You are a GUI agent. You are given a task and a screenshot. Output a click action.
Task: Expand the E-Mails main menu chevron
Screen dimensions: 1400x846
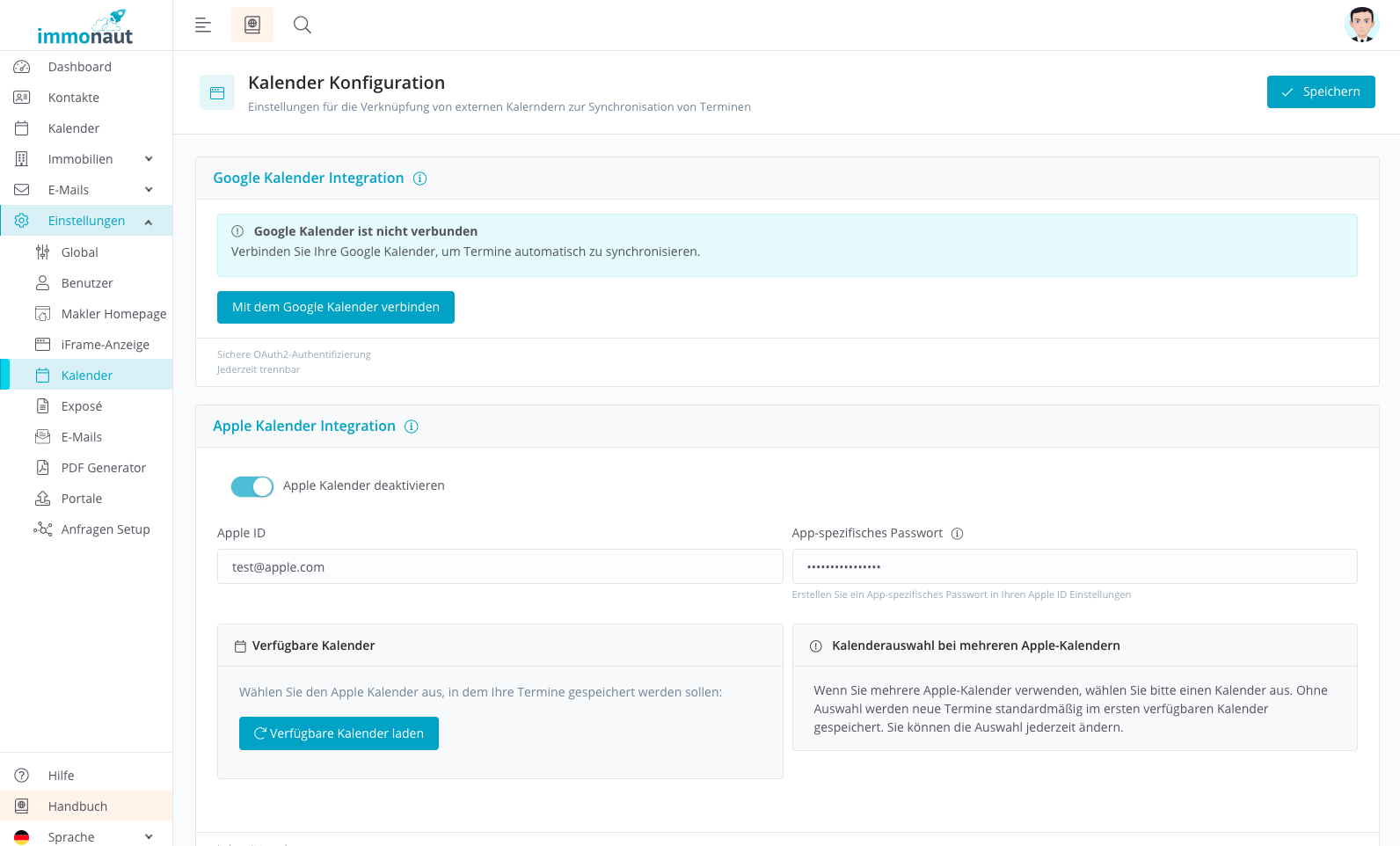pos(149,190)
